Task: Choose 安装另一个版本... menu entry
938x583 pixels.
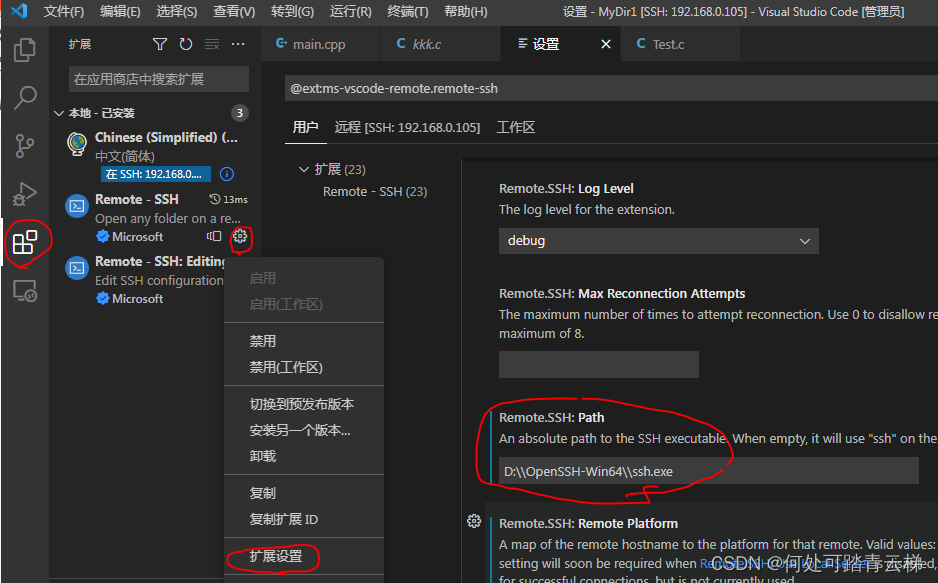Action: [304, 431]
